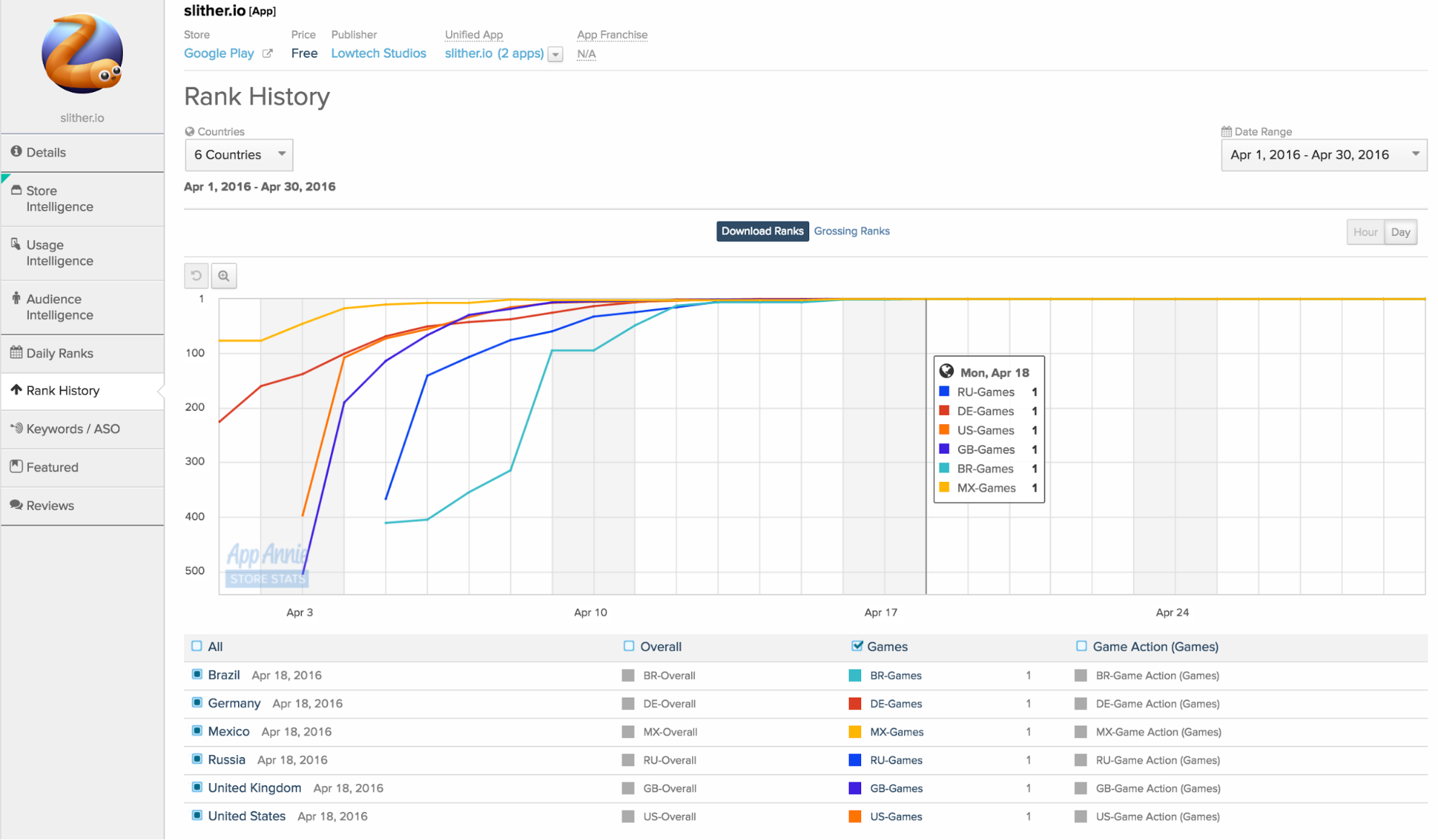The height and width of the screenshot is (840, 1438).
Task: Click the Details info icon in sidebar
Action: (x=16, y=152)
